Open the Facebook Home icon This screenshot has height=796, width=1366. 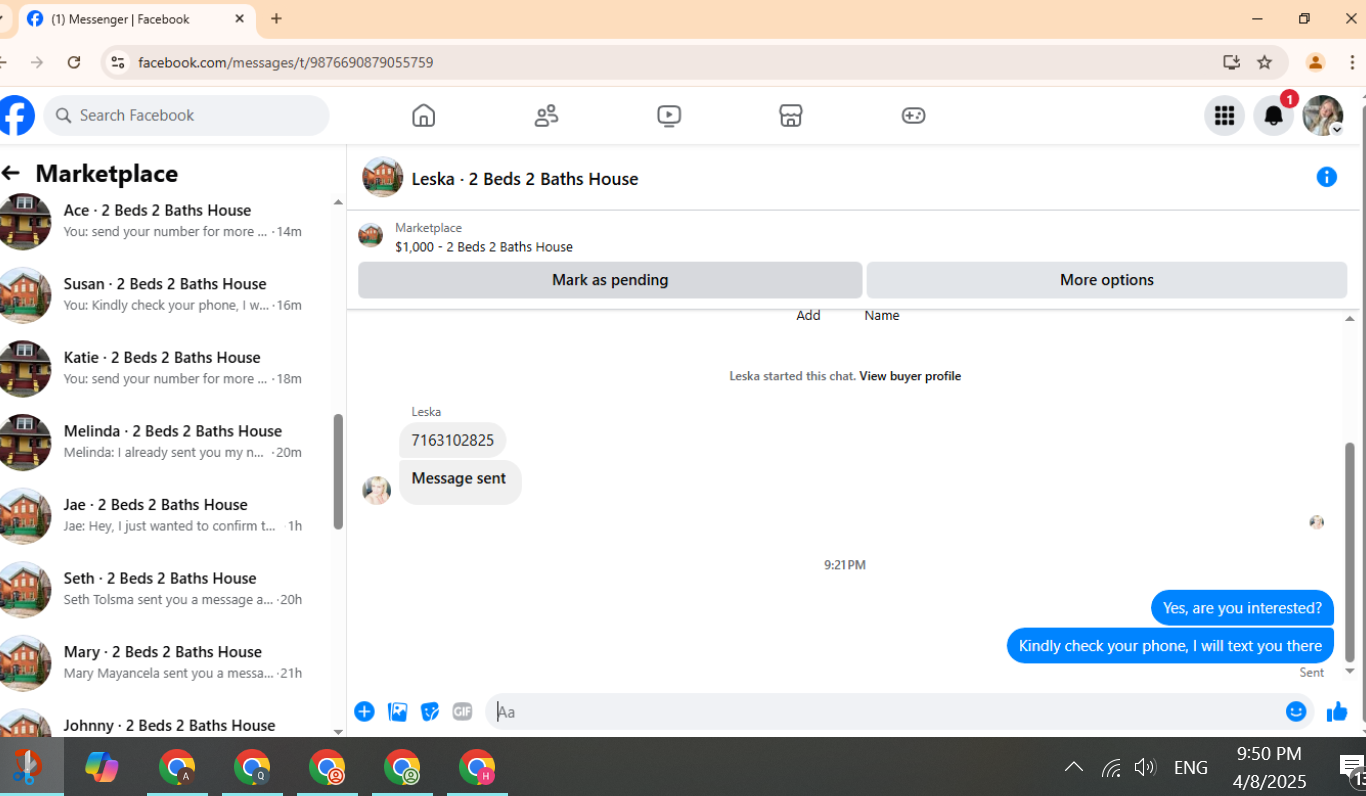pyautogui.click(x=424, y=116)
